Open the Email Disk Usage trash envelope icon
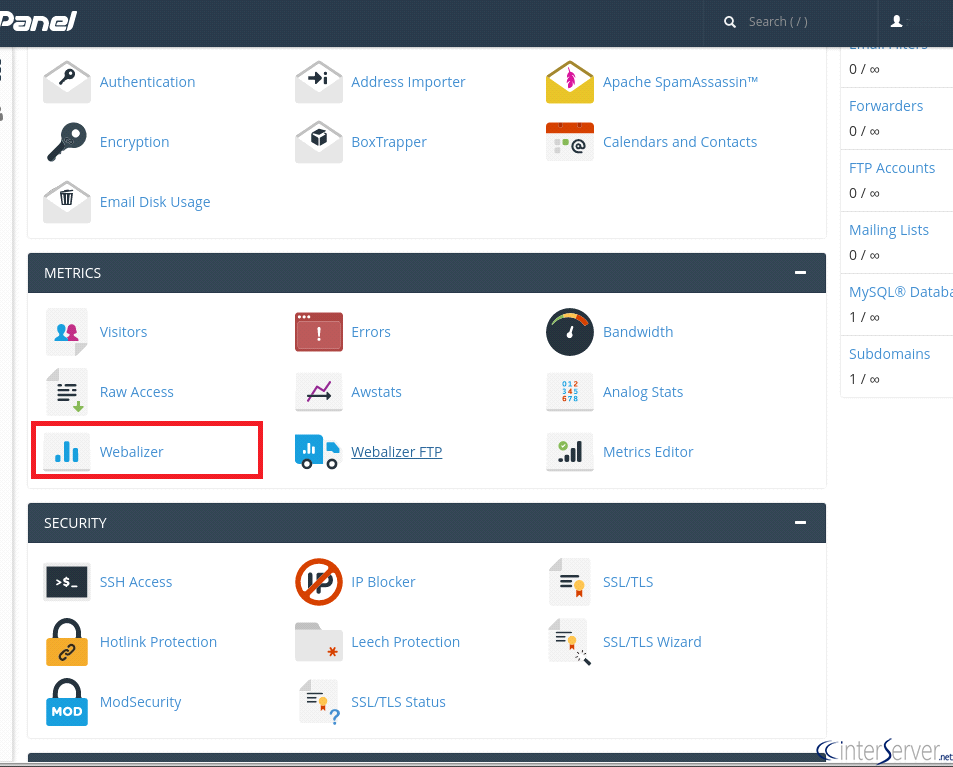The image size is (953, 767). point(67,202)
